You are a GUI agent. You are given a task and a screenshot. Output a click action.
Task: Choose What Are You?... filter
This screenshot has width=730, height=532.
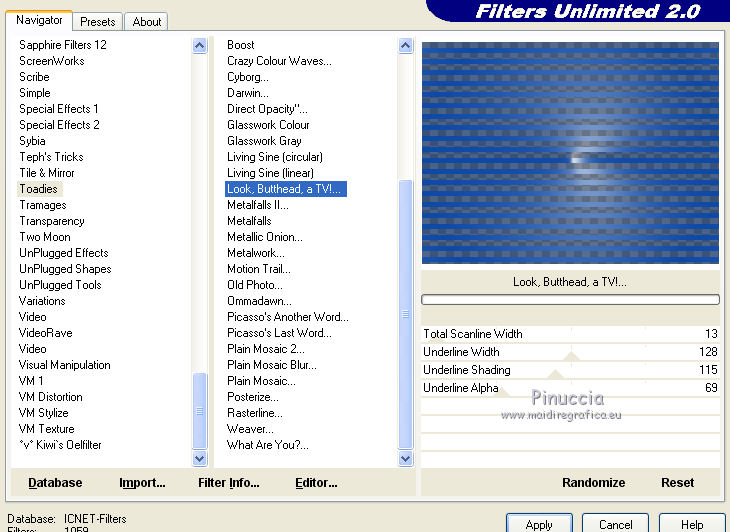tap(268, 445)
